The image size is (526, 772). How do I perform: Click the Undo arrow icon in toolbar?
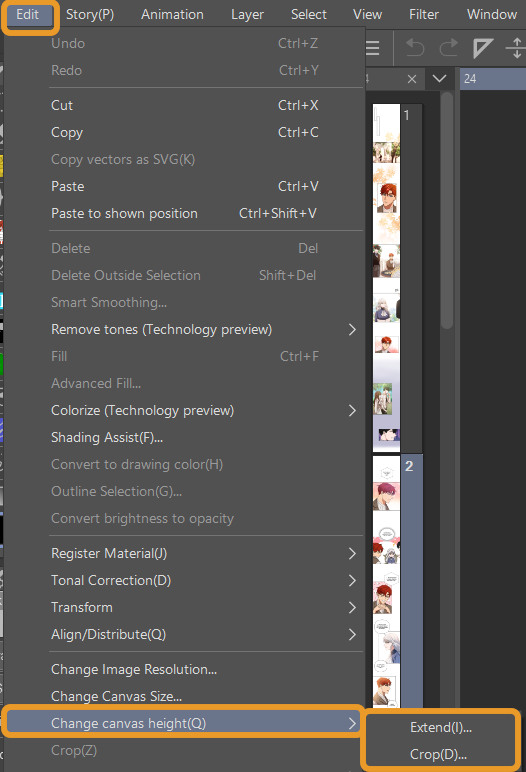(415, 48)
